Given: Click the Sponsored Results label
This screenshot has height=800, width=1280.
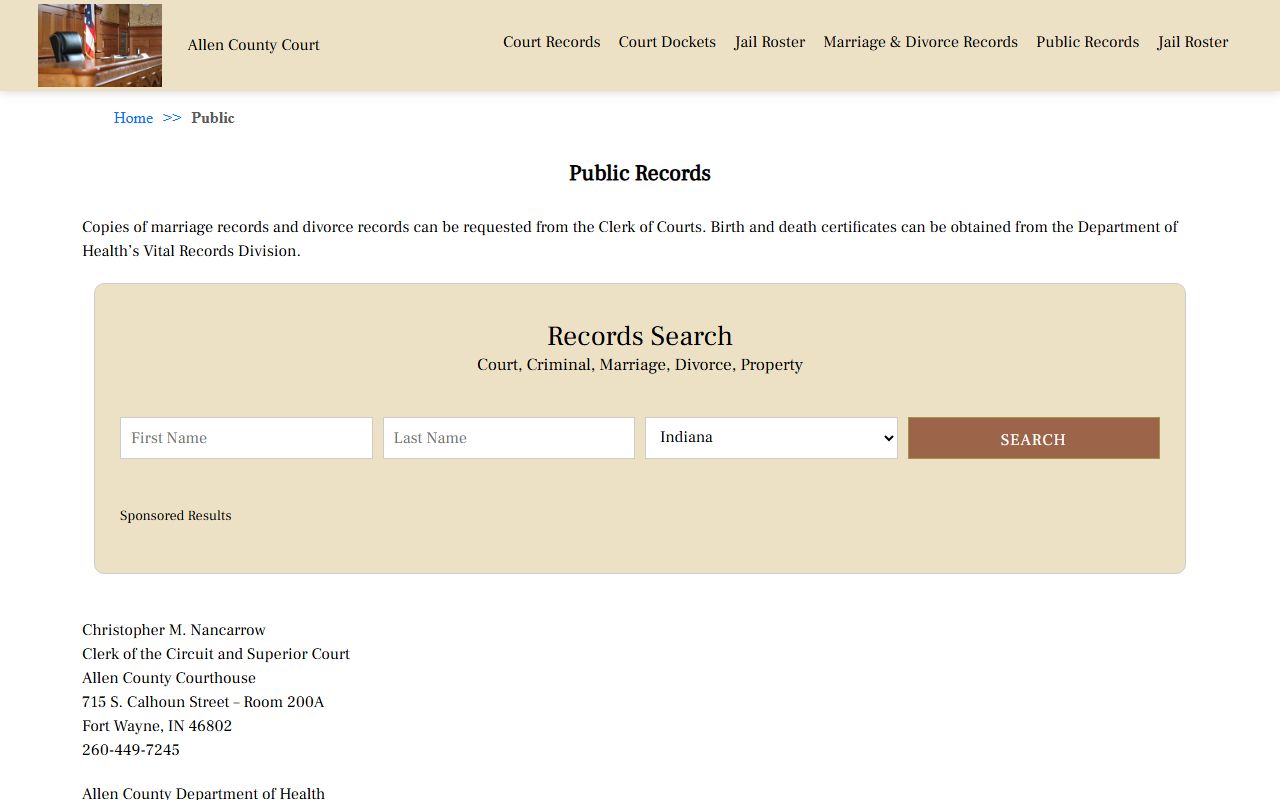Looking at the screenshot, I should (x=176, y=516).
